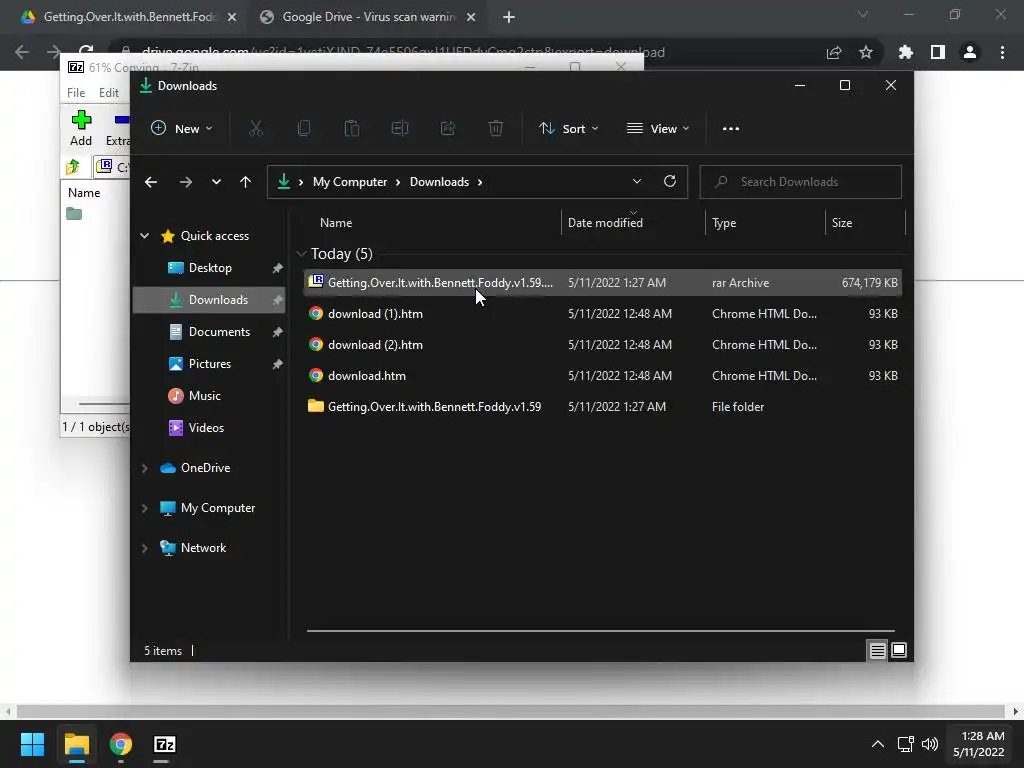Close the Google Drive Virus scan tab
Viewport: 1024px width, 768px height.
(471, 18)
